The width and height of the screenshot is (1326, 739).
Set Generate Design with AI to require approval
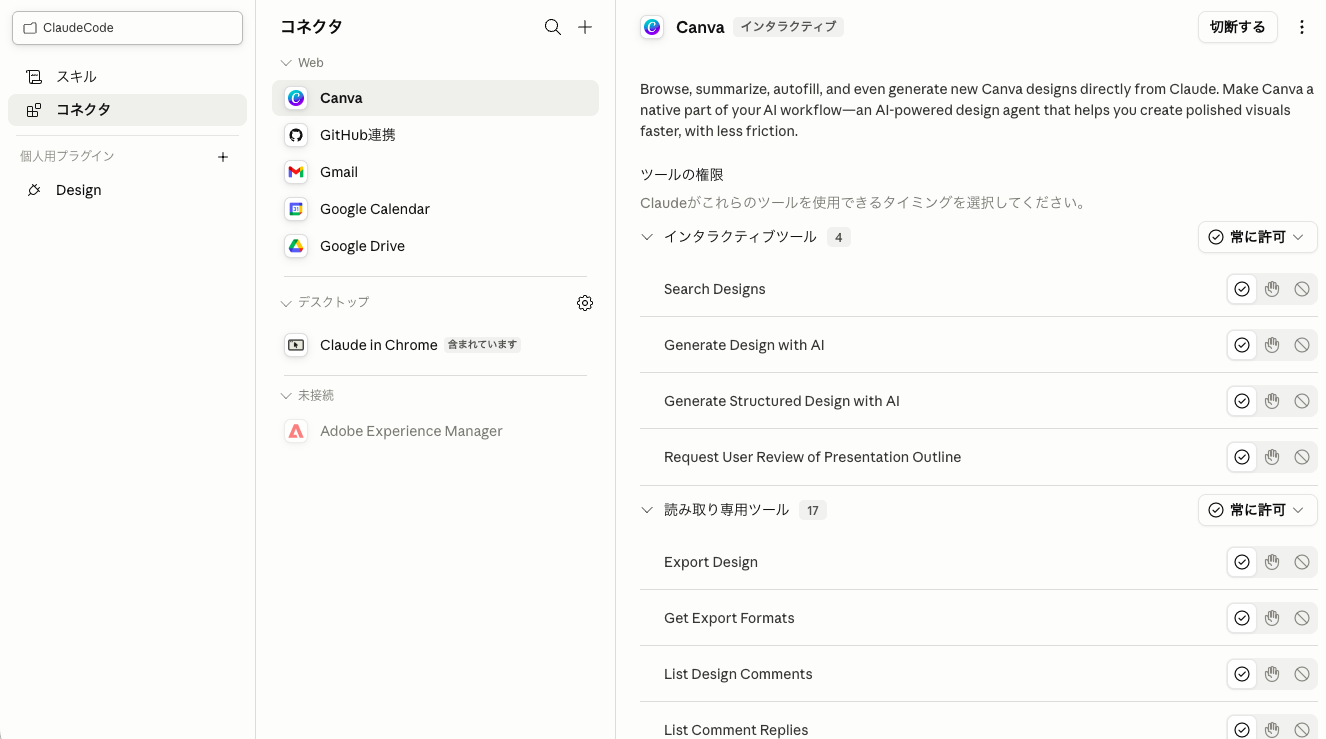(x=1272, y=345)
